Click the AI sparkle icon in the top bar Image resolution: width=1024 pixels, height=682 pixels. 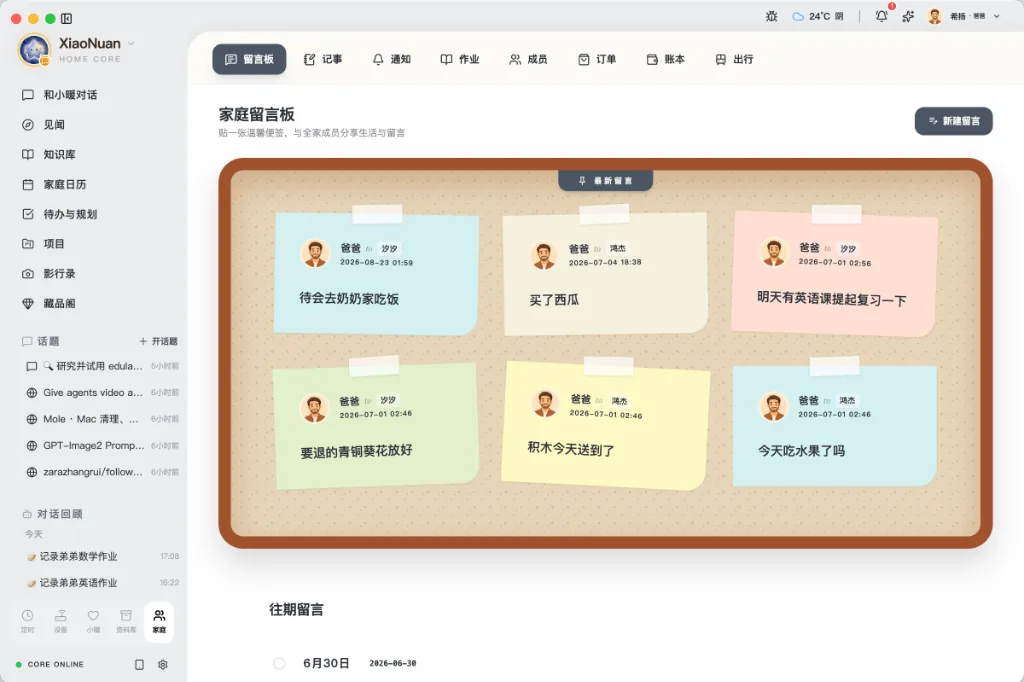[x=908, y=16]
